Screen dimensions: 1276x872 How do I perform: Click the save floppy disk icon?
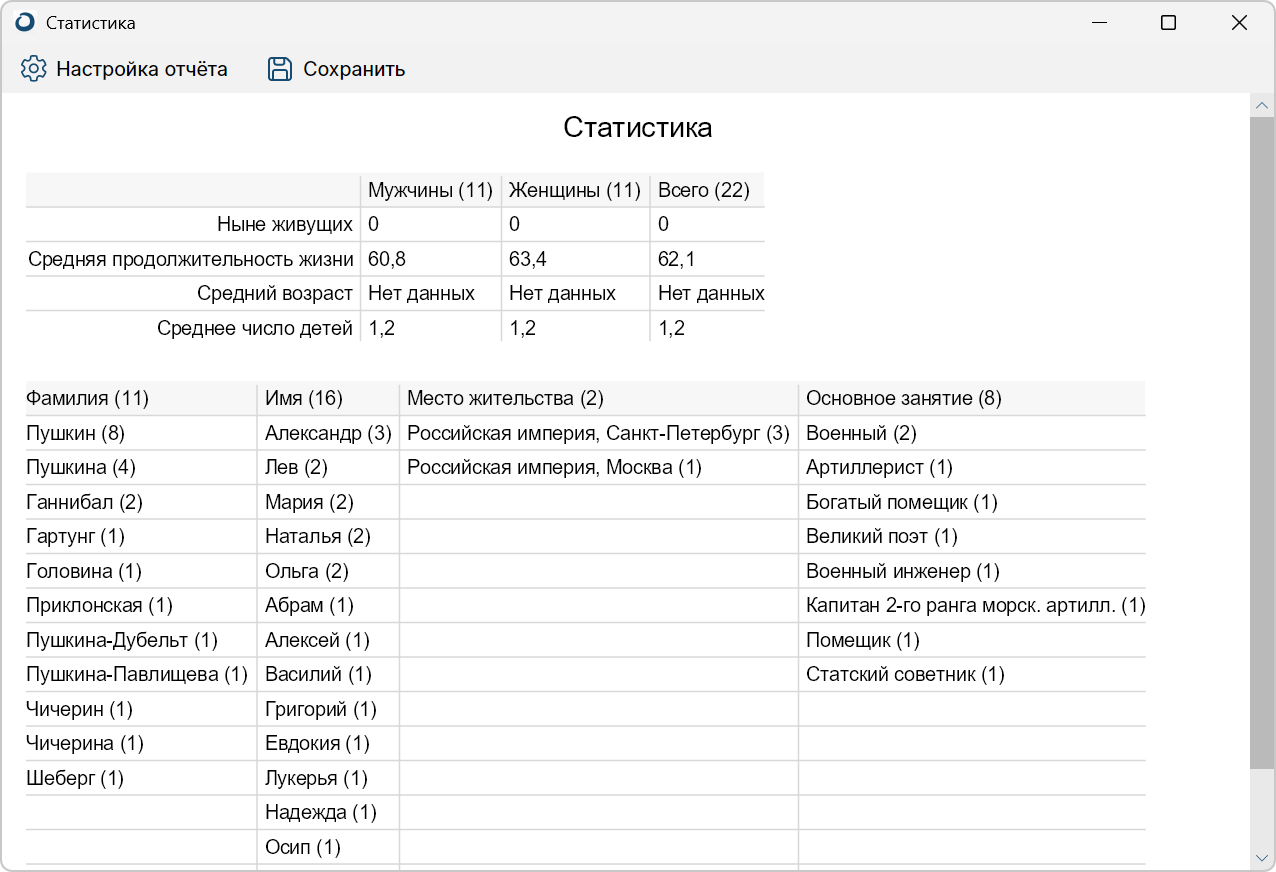280,69
